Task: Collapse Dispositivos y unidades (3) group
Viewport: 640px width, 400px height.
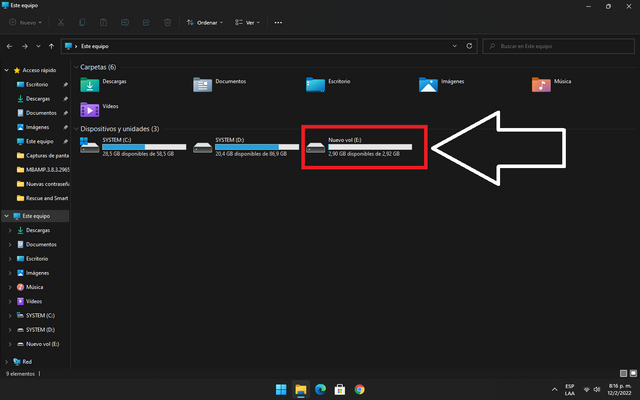Action: pyautogui.click(x=76, y=129)
